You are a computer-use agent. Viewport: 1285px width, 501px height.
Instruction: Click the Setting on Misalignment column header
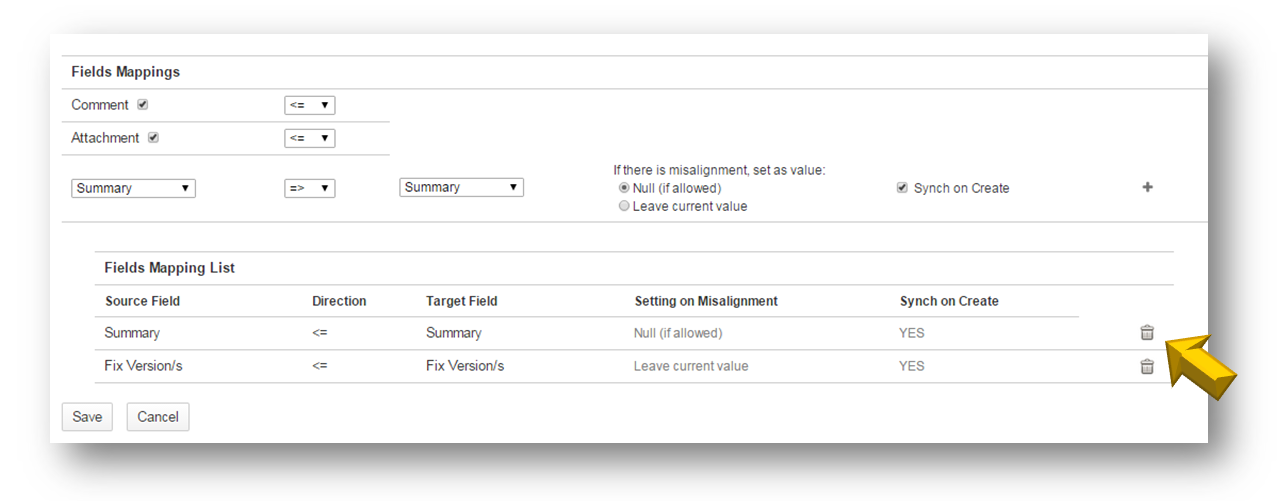[706, 301]
